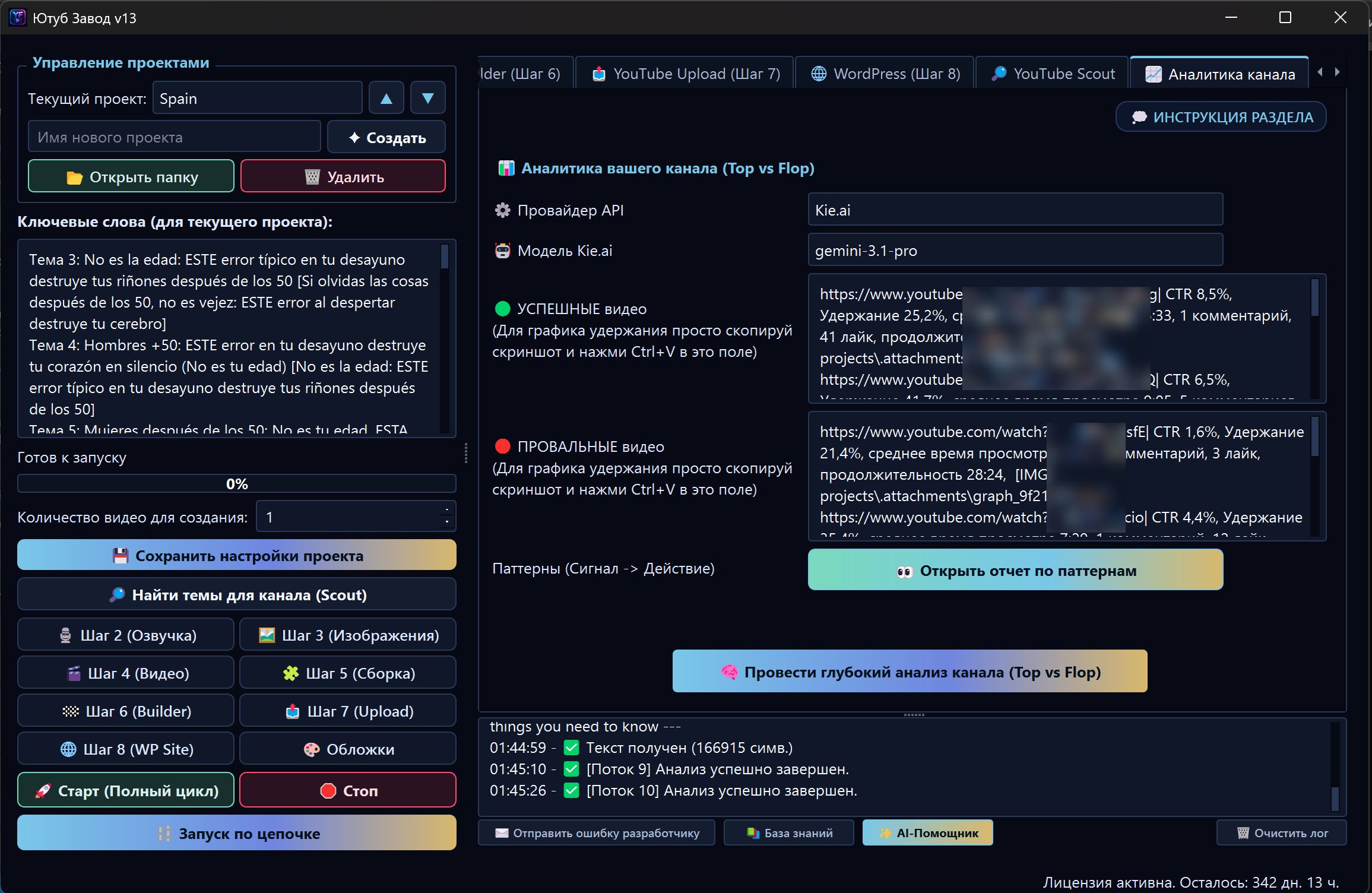
Task: Open the project folder
Action: [131, 176]
